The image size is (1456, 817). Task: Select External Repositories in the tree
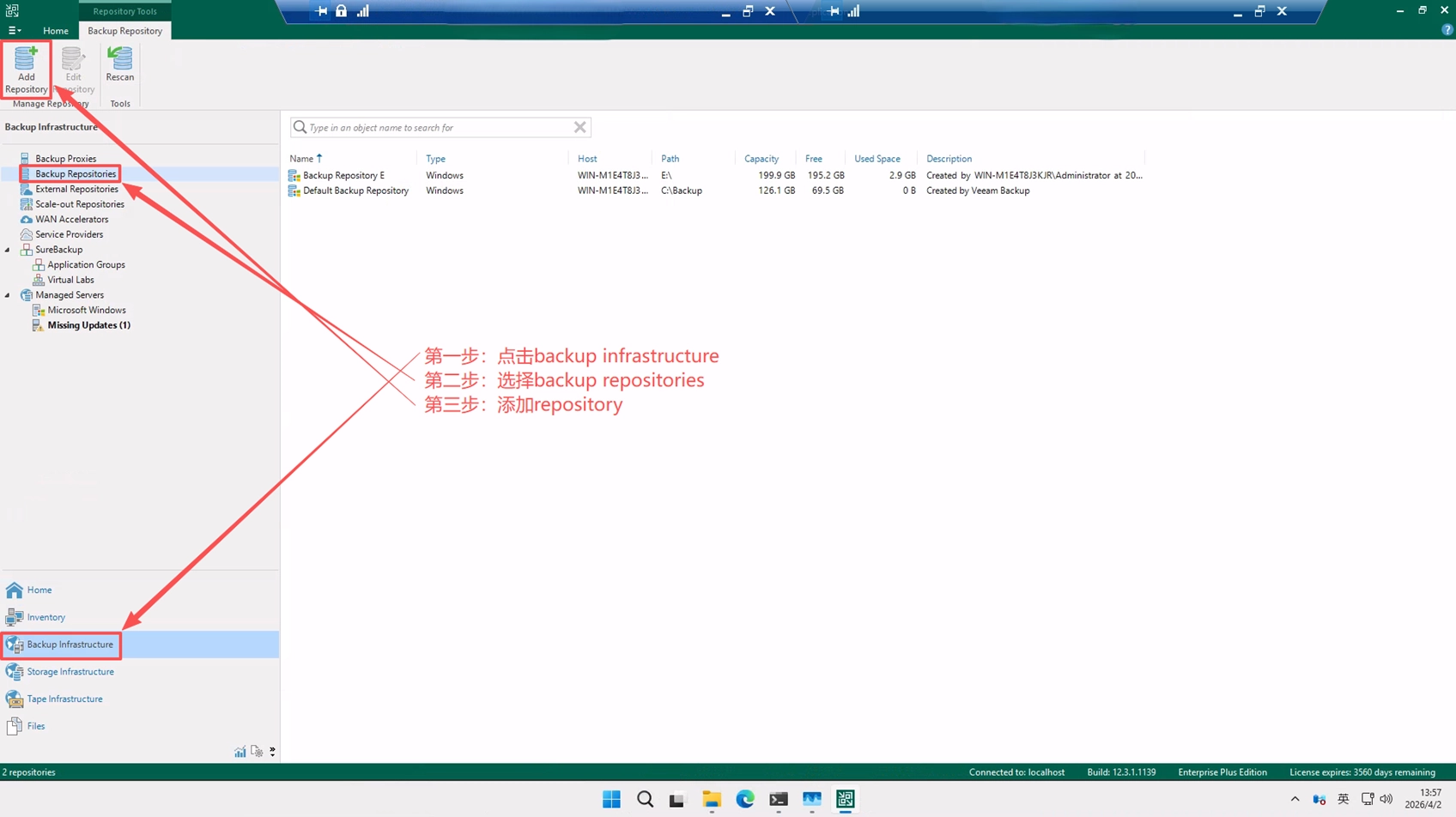(76, 190)
